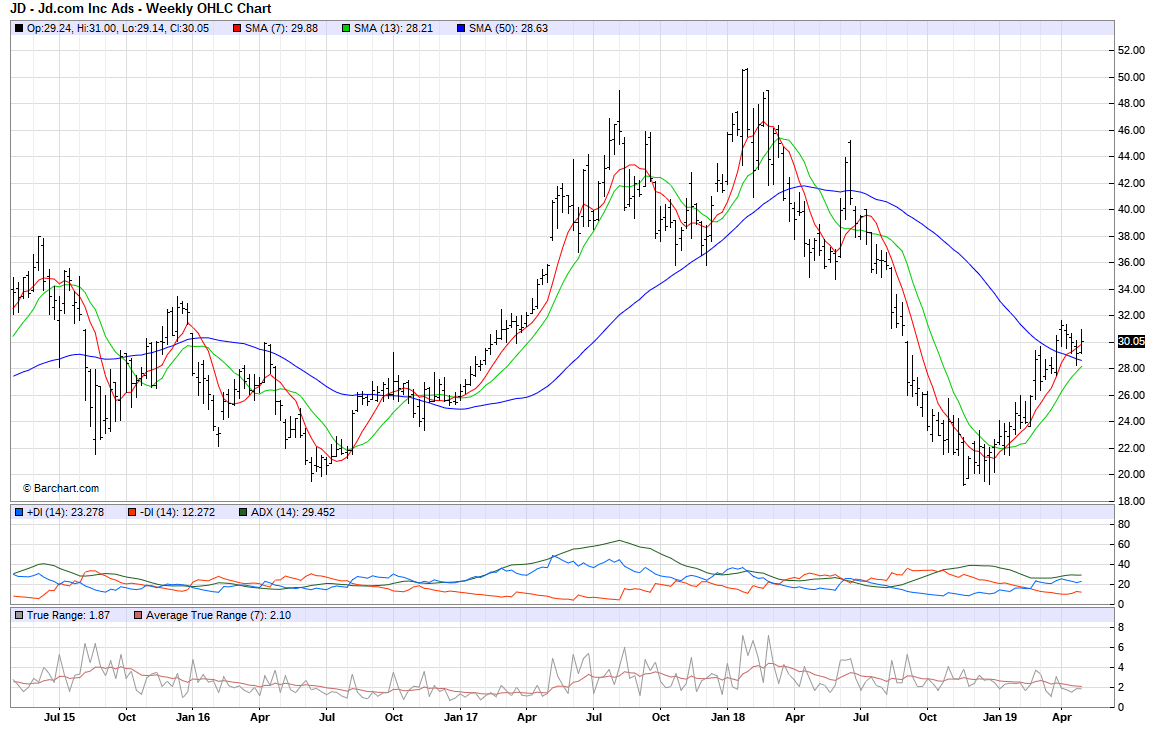The image size is (1156, 748).
Task: Click the 80 level on the DI/ADX axis
Action: (x=1124, y=525)
